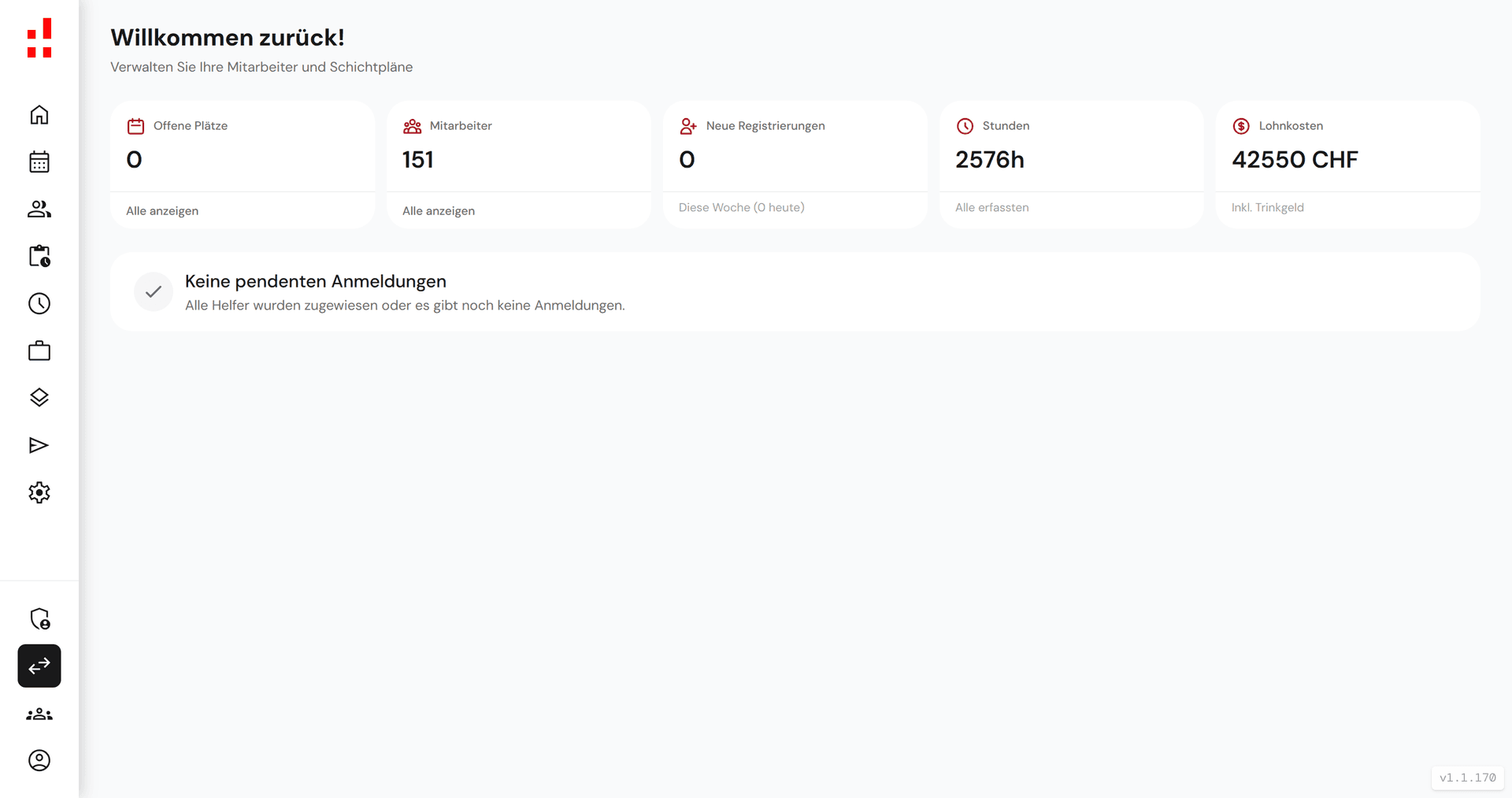Click the stacked layers sidebar icon
Image resolution: width=1512 pixels, height=798 pixels.
pos(39,398)
